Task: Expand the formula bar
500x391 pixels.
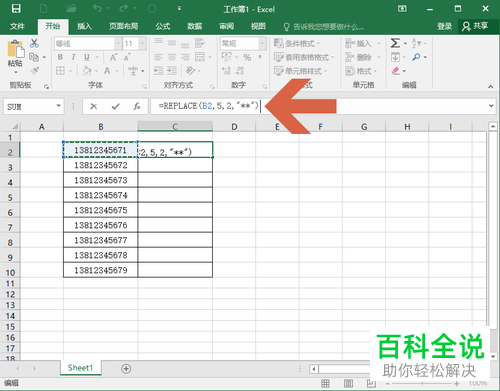Action: pos(491,106)
